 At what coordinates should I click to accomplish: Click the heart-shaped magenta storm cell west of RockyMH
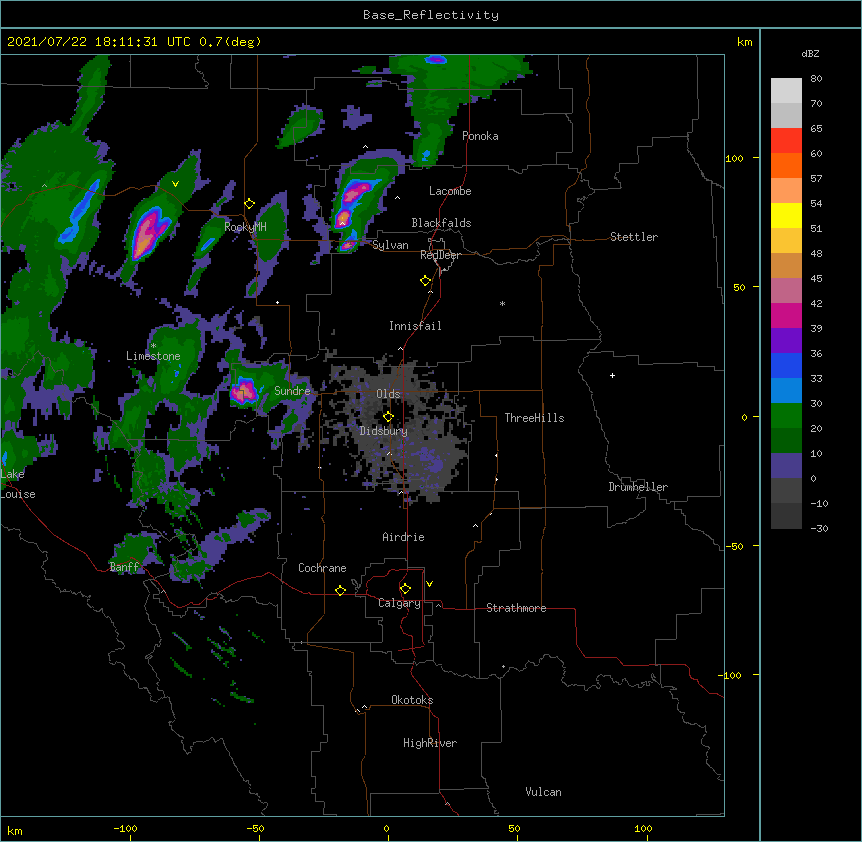[x=148, y=234]
